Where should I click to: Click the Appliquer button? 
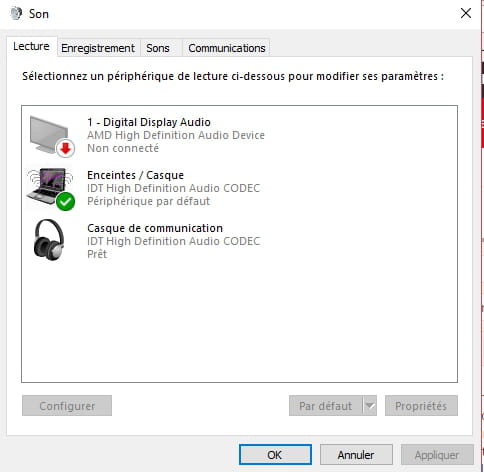tap(437, 455)
